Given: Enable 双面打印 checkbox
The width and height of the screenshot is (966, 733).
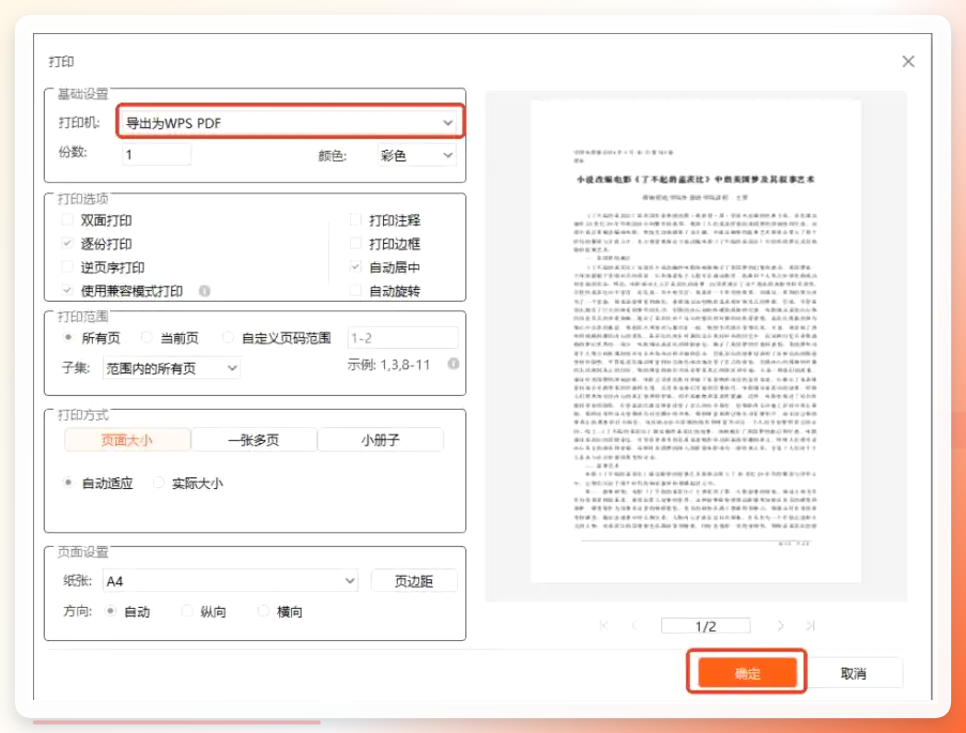Looking at the screenshot, I should (68, 220).
